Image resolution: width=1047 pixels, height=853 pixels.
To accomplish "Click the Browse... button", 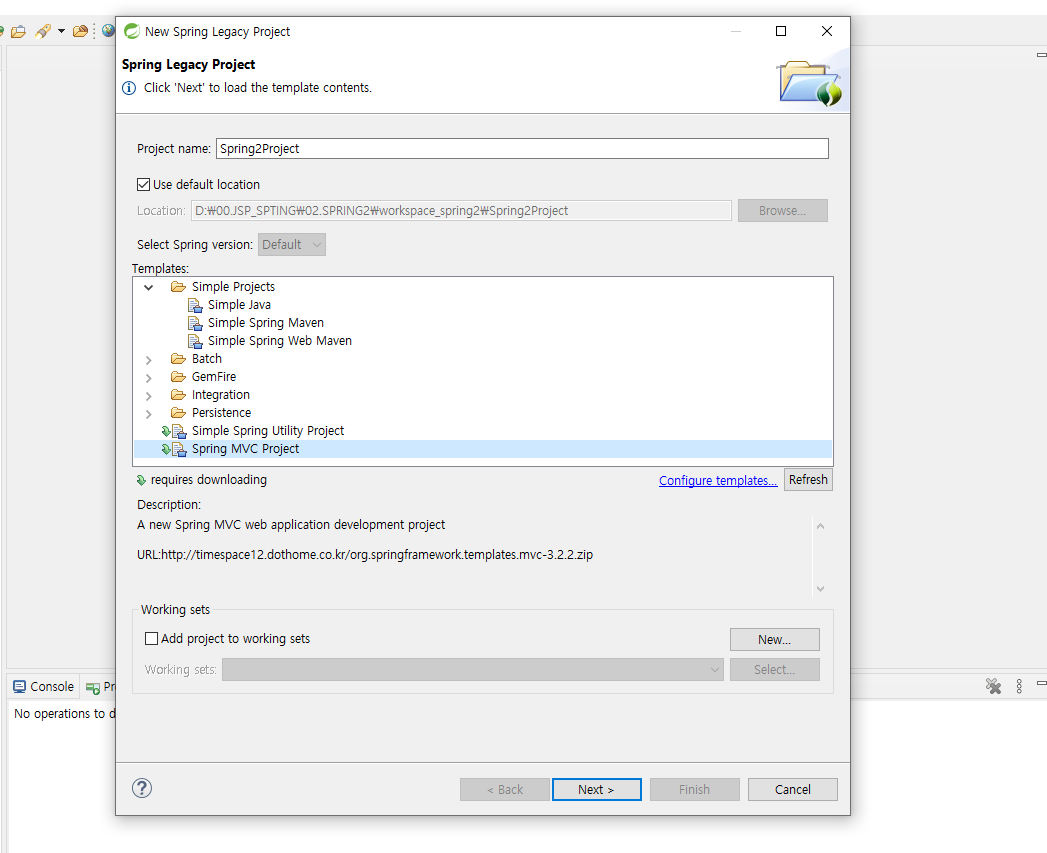I will [x=783, y=210].
